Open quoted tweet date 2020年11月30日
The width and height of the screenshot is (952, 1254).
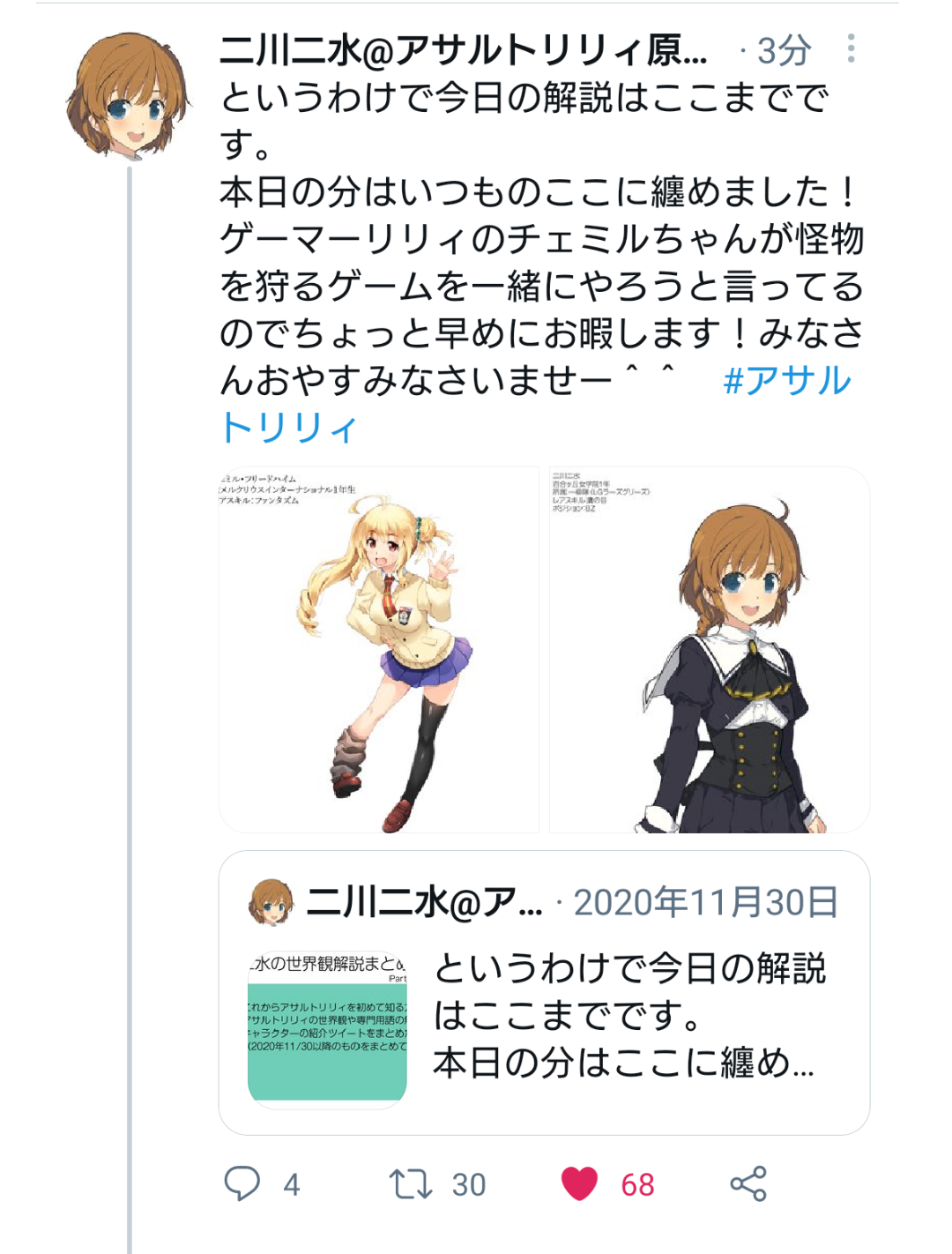706,902
